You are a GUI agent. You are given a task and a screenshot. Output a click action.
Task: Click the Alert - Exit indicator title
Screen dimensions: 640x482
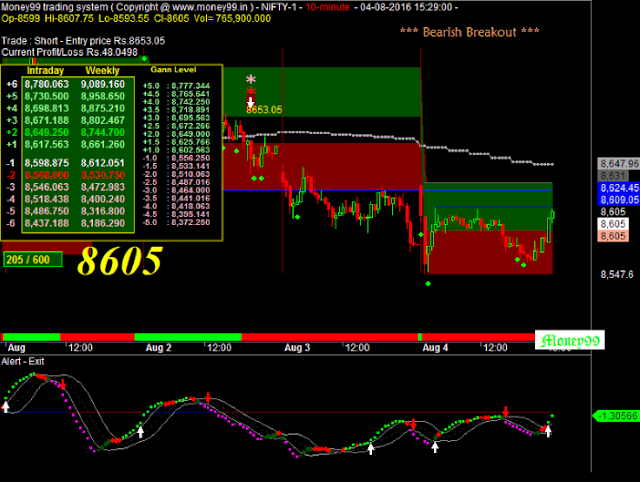click(x=23, y=362)
